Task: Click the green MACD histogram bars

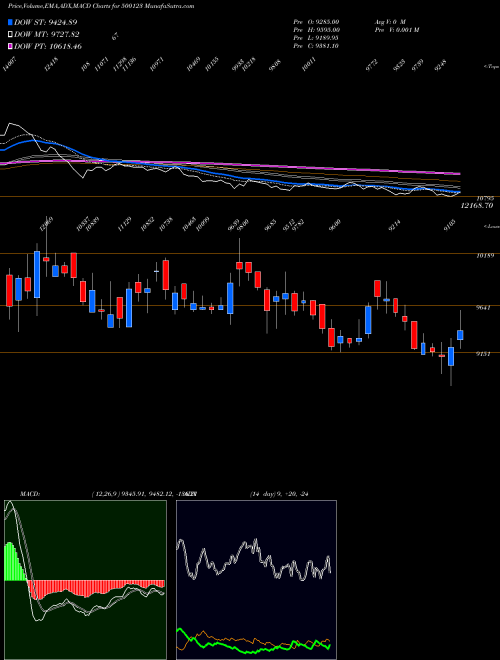Action: tap(15, 562)
